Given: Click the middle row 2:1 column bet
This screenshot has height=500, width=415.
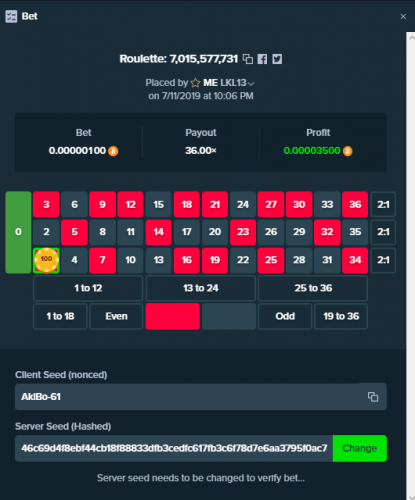Looking at the screenshot, I should tap(383, 232).
